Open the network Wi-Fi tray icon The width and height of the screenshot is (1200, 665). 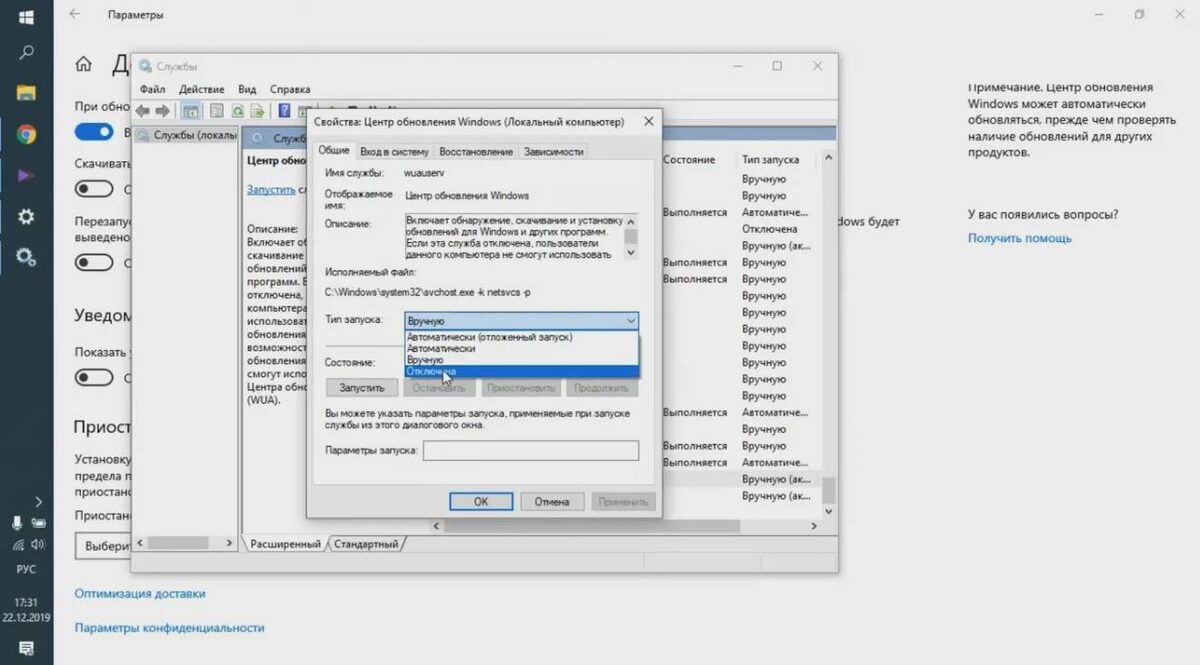[x=17, y=545]
